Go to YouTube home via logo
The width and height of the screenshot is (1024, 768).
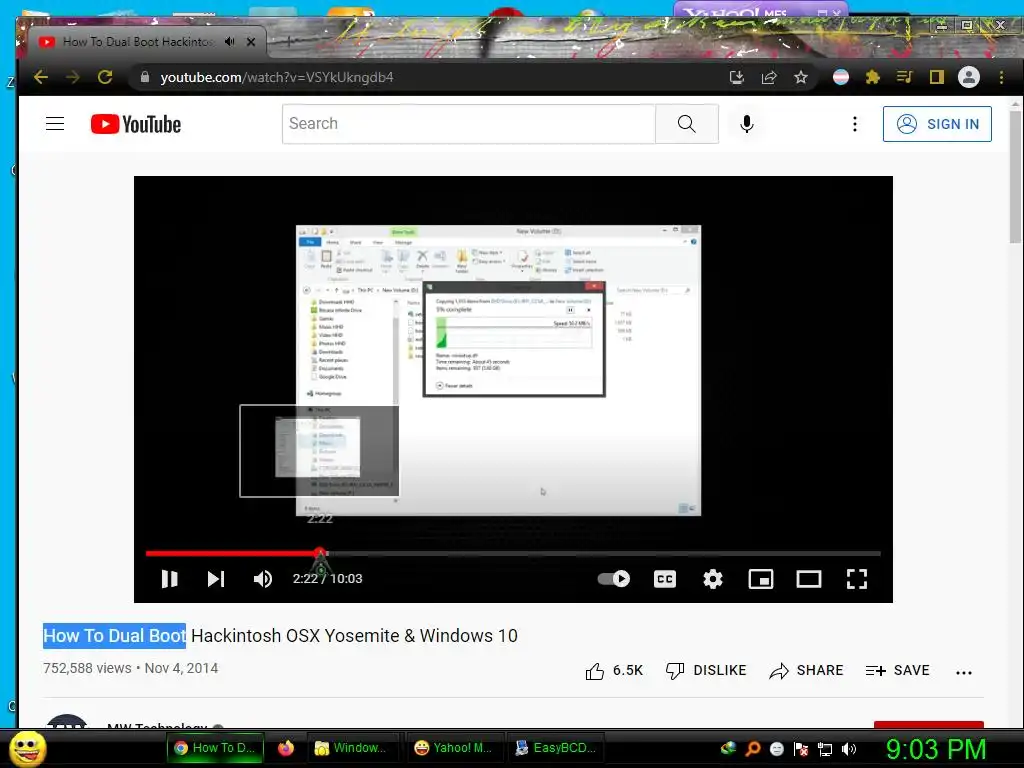coord(136,124)
